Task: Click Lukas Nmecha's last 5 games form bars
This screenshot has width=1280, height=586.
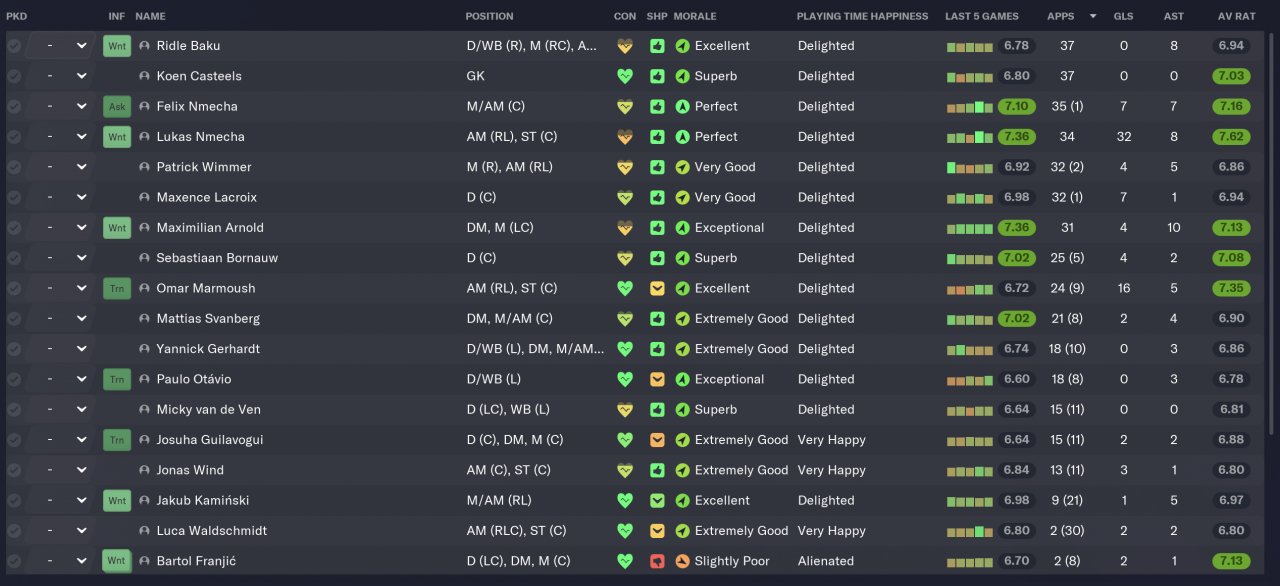Action: (969, 137)
